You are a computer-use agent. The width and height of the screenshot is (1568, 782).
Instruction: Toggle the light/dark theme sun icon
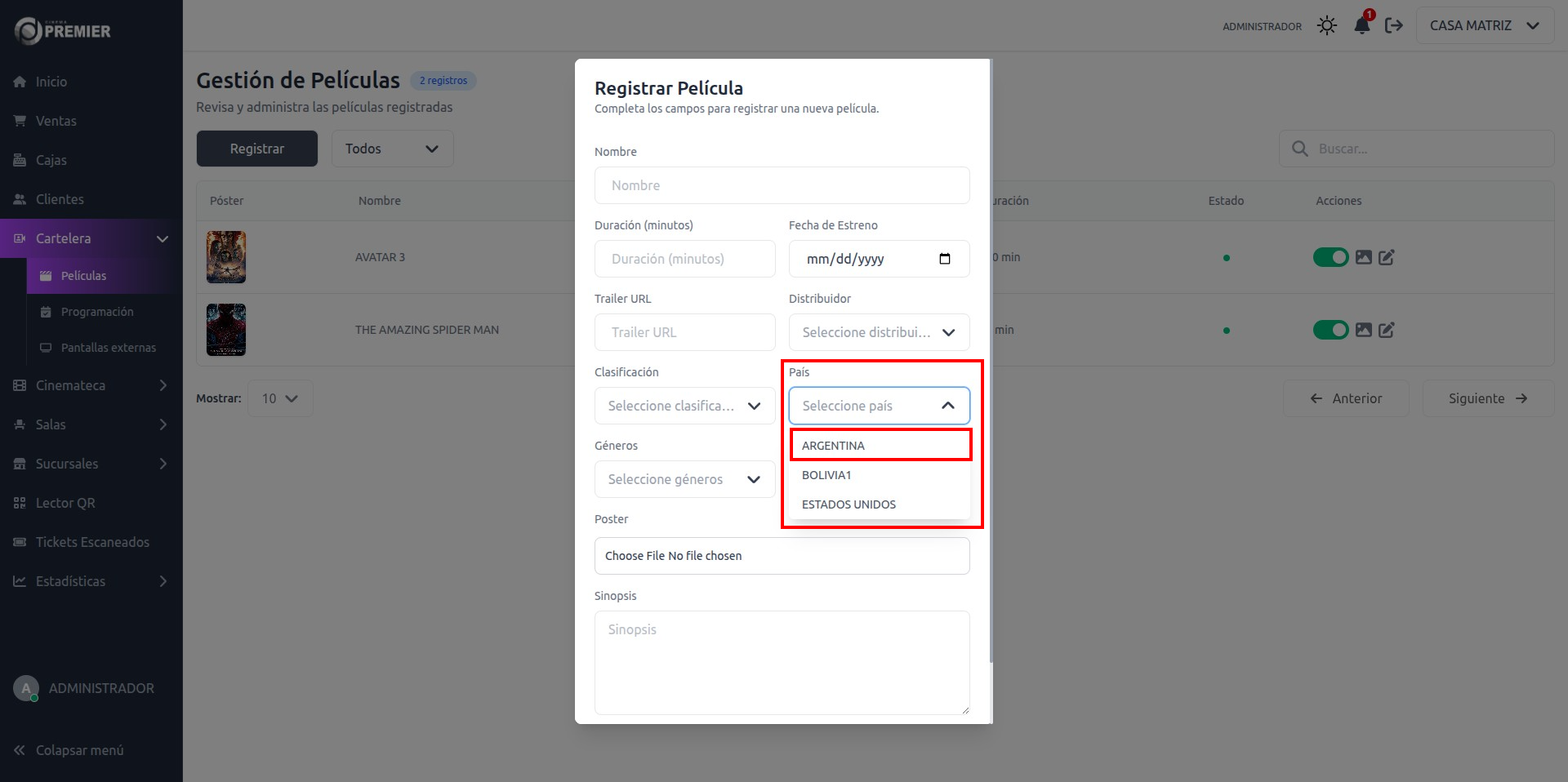pyautogui.click(x=1327, y=25)
